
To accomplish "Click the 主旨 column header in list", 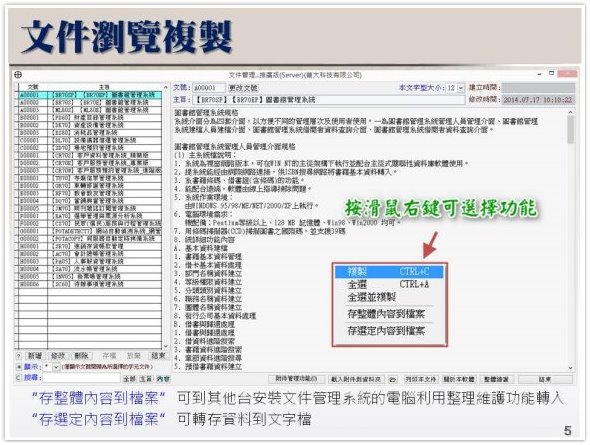I will tap(105, 87).
